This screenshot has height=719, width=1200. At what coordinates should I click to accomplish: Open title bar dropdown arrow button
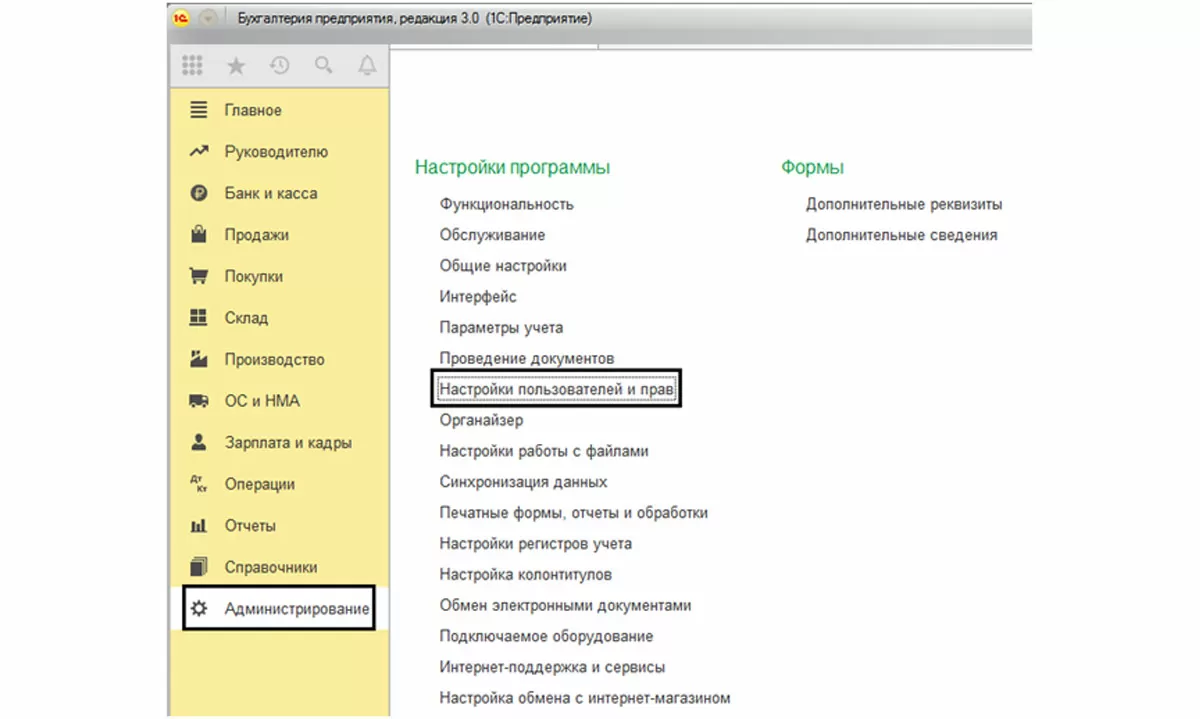coord(208,18)
